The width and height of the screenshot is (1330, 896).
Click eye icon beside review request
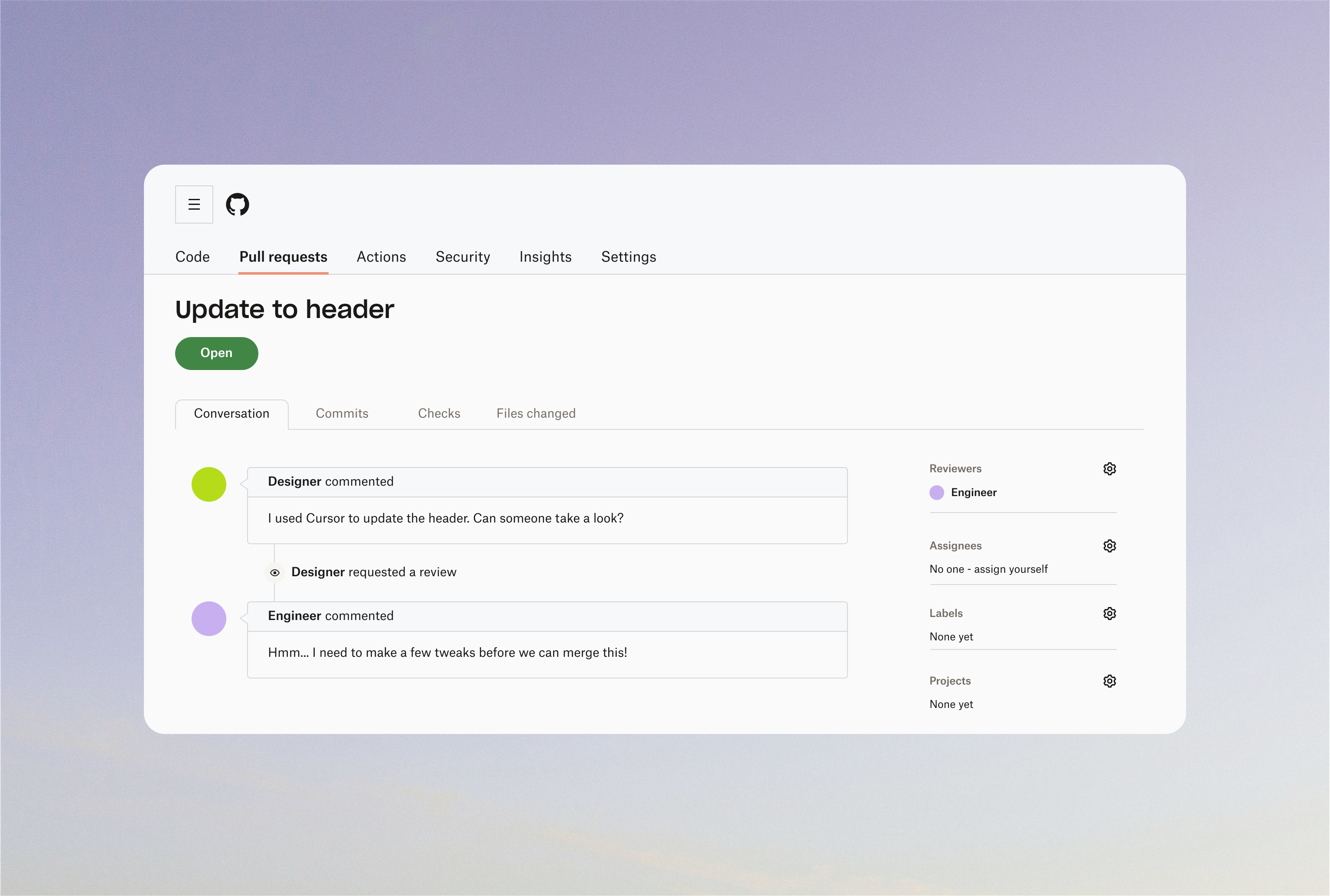pos(275,573)
